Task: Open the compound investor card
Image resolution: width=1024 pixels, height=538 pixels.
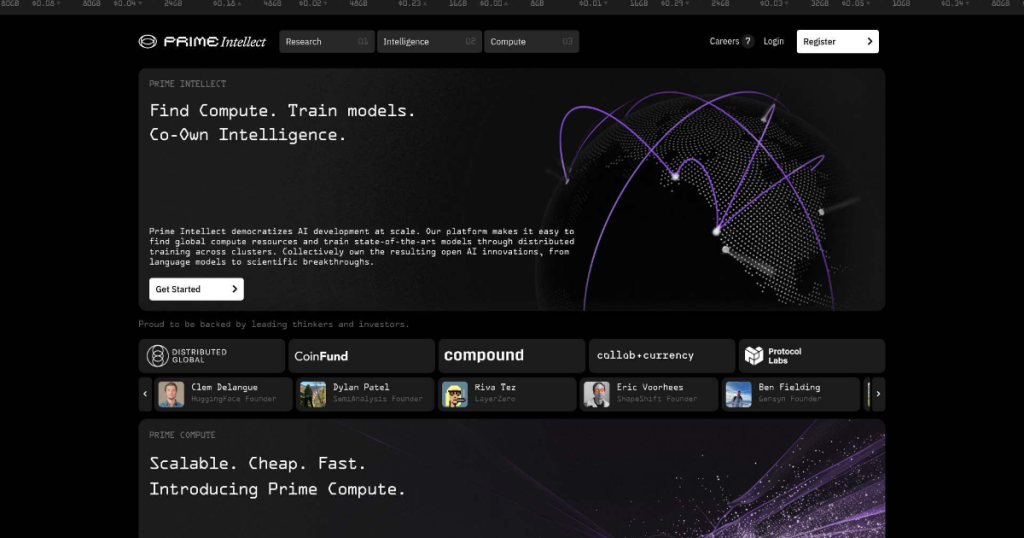Action: (x=511, y=356)
